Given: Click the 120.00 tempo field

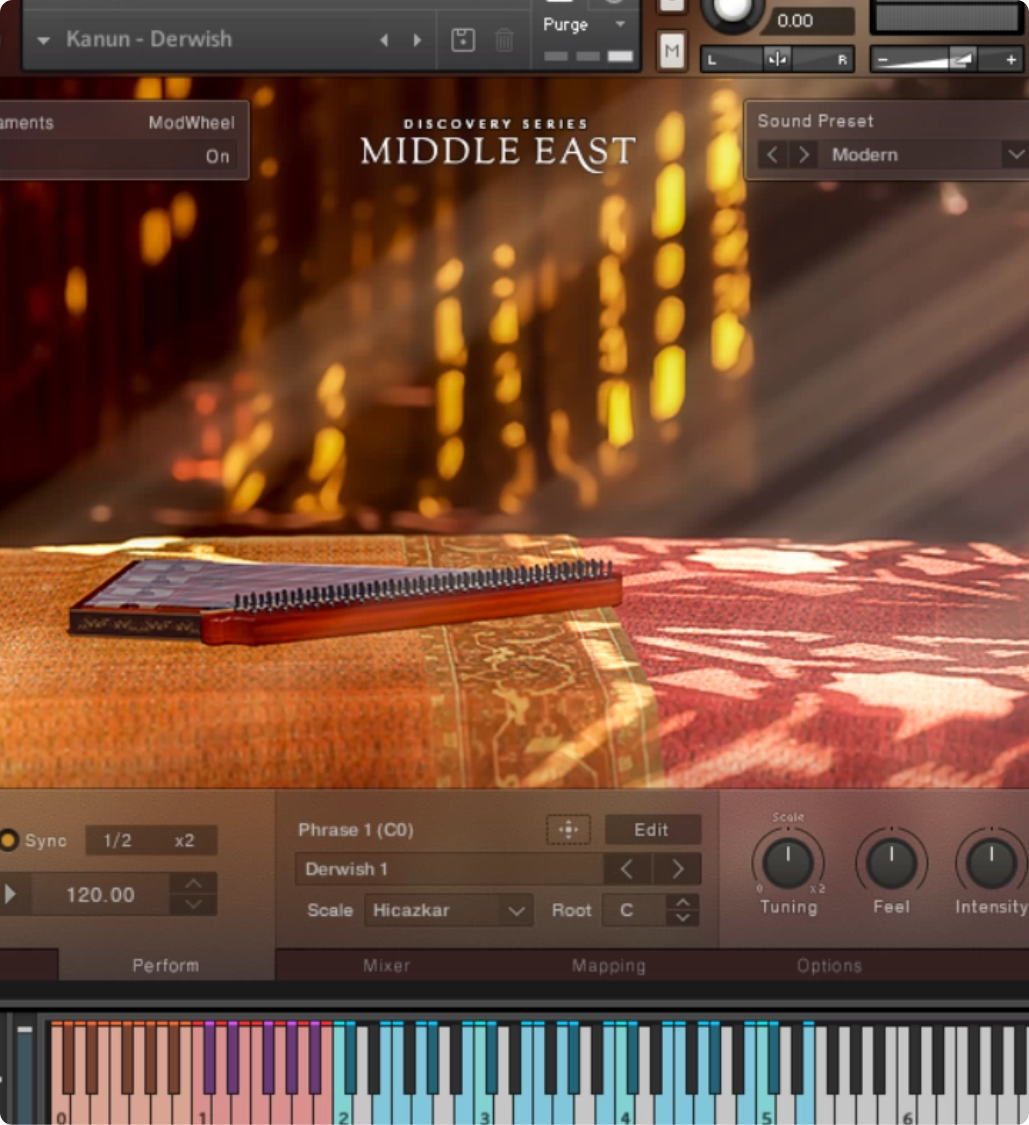Looking at the screenshot, I should 100,895.
